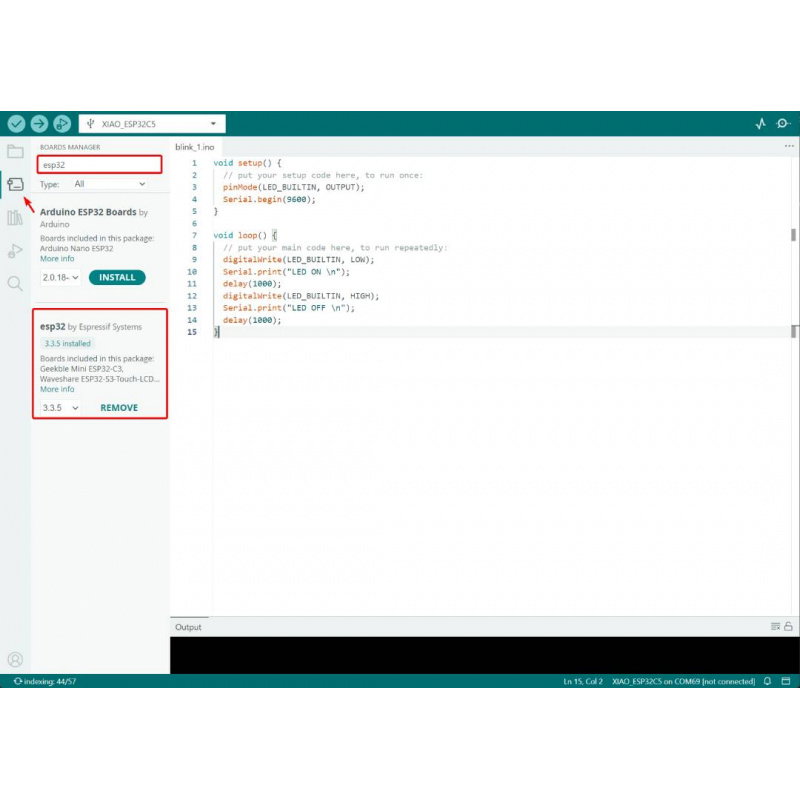Toggle the bottom panel status bar icon
800x800 pixels.
pyautogui.click(x=786, y=681)
